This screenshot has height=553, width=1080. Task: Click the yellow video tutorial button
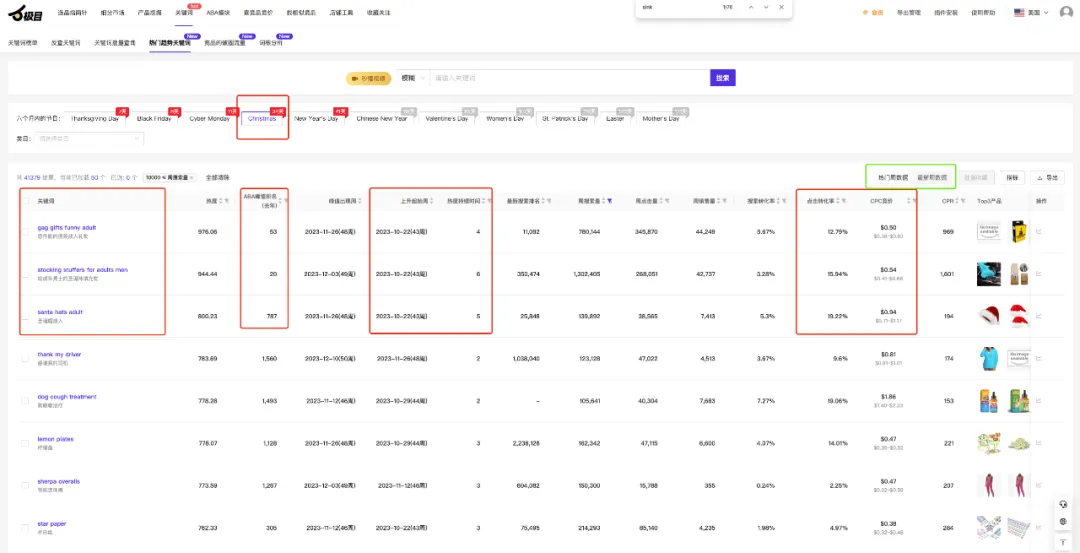tap(369, 78)
